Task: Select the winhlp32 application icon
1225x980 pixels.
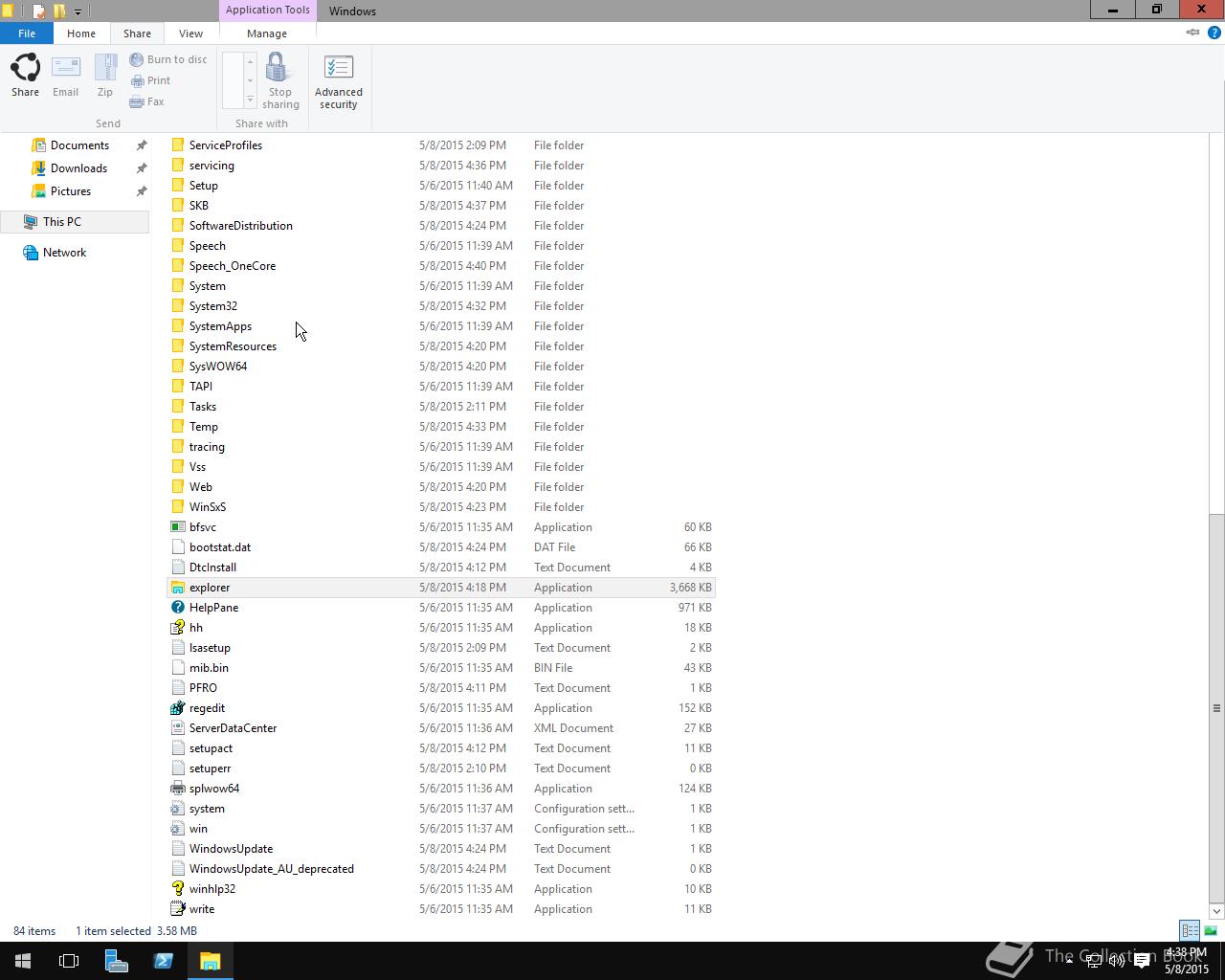Action: pyautogui.click(x=177, y=889)
